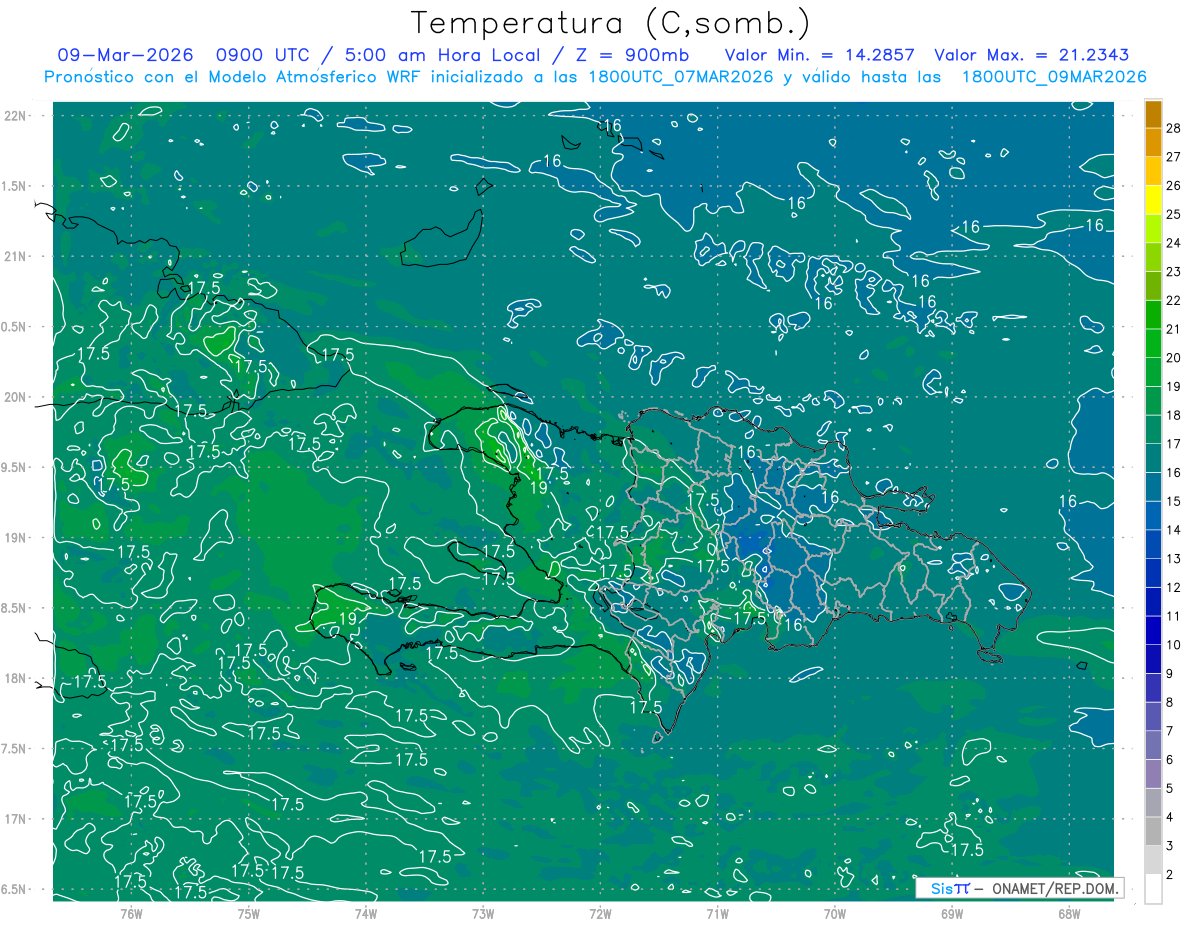
Task: Click the title 'Temperatura (C,somb.)'
Action: (x=611, y=23)
